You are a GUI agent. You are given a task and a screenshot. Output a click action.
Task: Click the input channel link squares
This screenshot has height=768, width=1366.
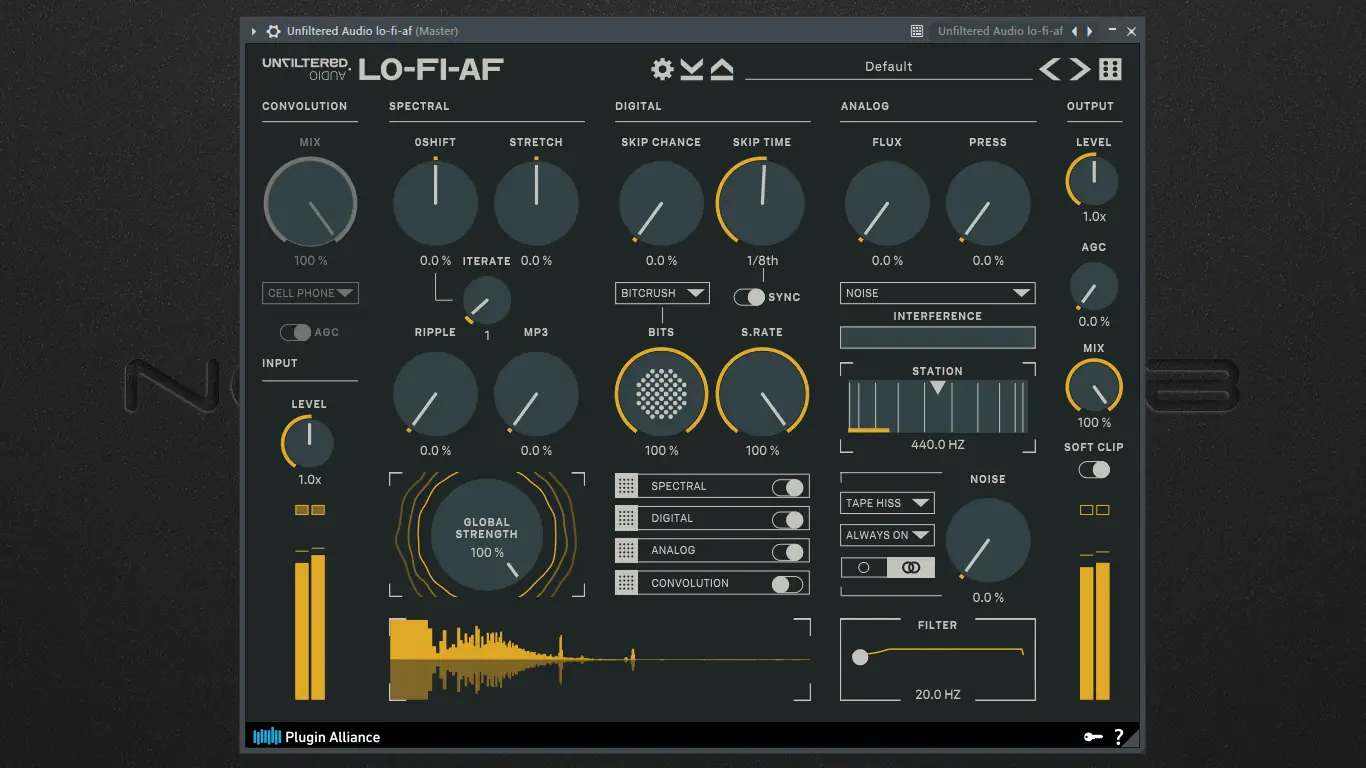pyautogui.click(x=310, y=510)
